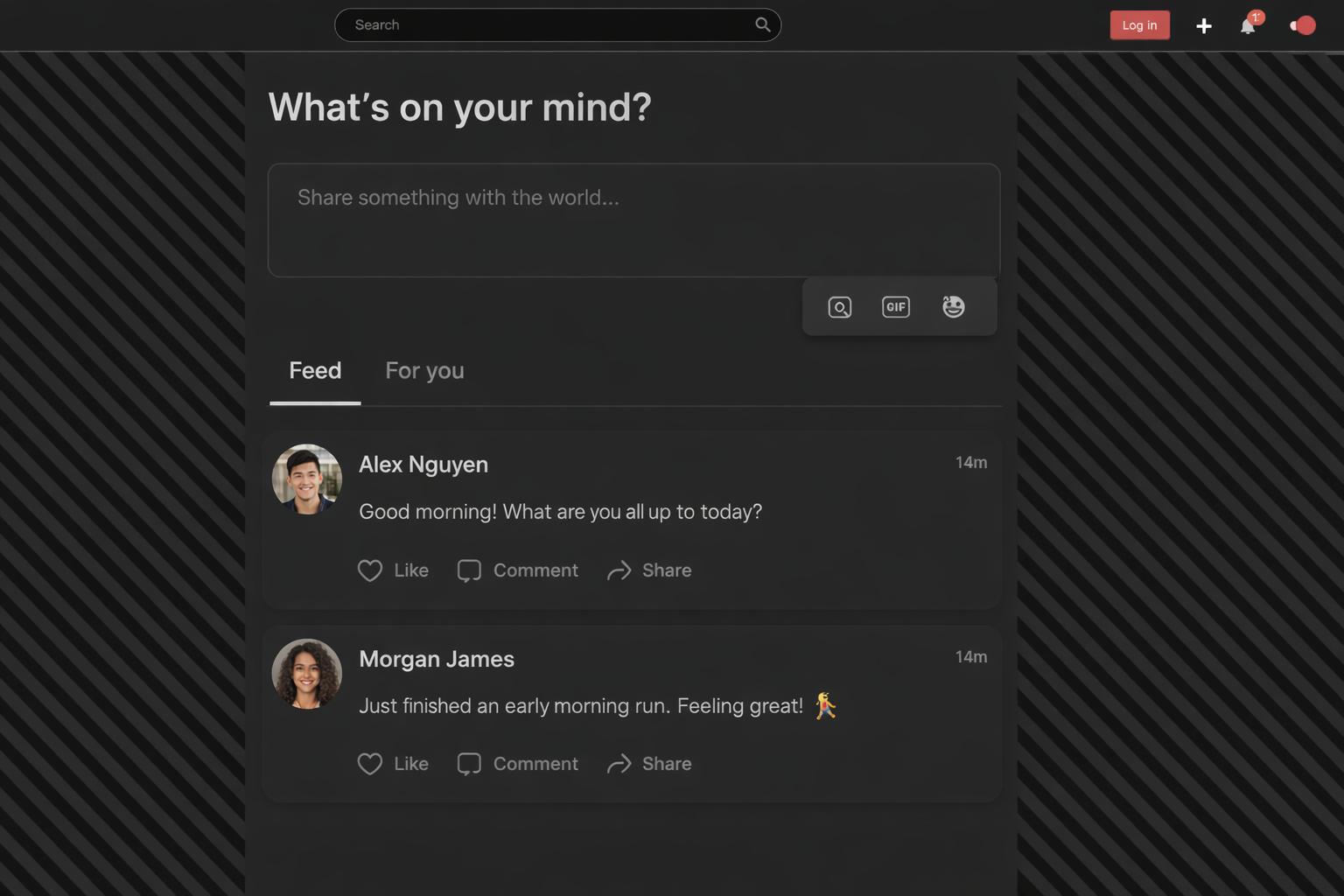The image size is (1344, 896).
Task: Open the image search attachment icon
Action: pos(840,307)
